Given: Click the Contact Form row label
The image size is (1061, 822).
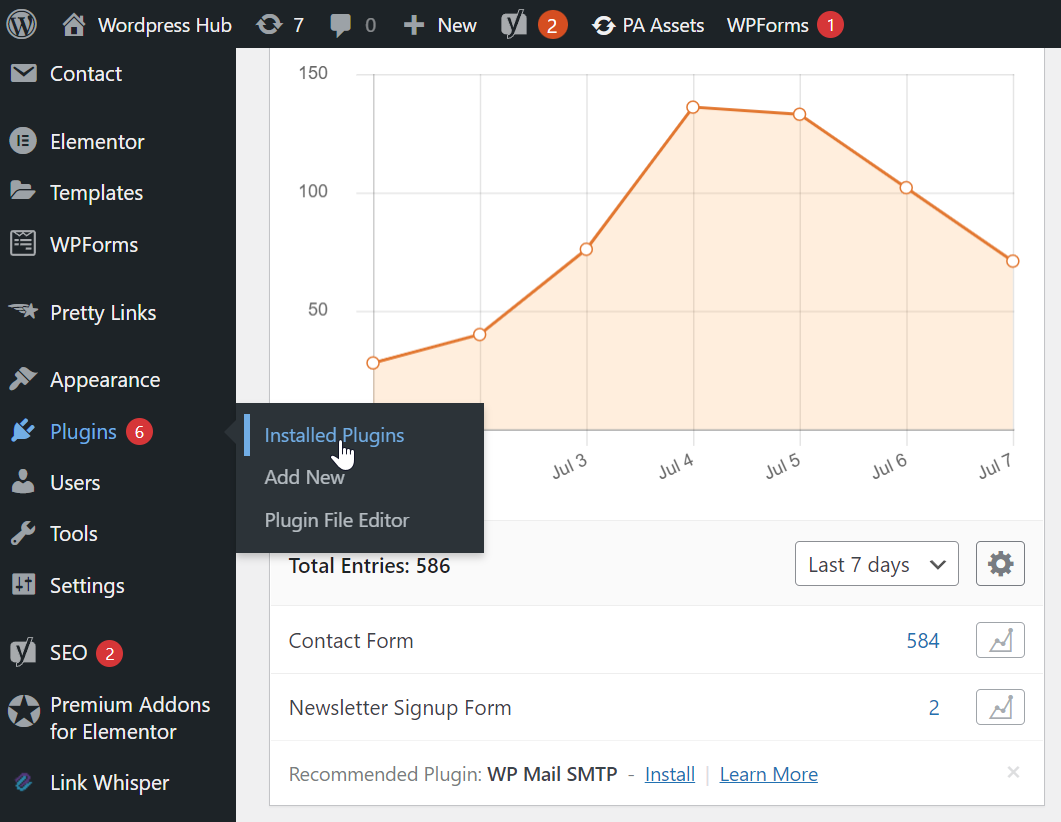Looking at the screenshot, I should coord(351,641).
